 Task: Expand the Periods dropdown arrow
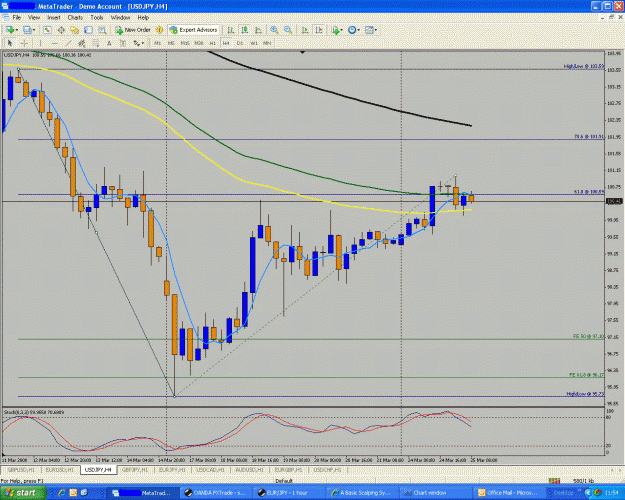(x=358, y=30)
